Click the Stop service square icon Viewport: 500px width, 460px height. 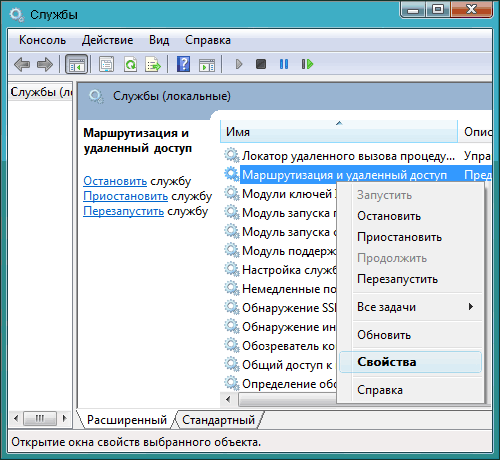click(x=261, y=64)
